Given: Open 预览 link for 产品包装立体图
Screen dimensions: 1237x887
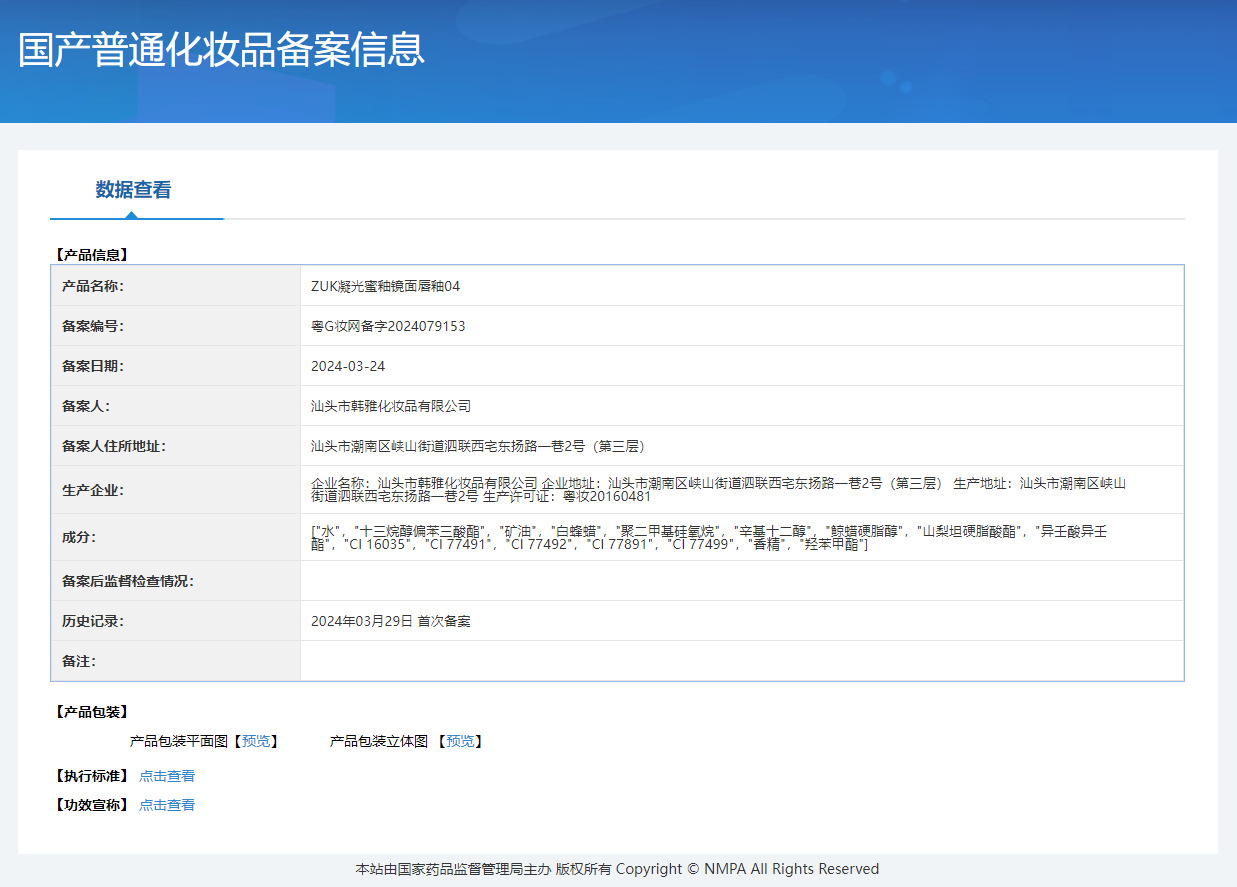Looking at the screenshot, I should (x=460, y=741).
